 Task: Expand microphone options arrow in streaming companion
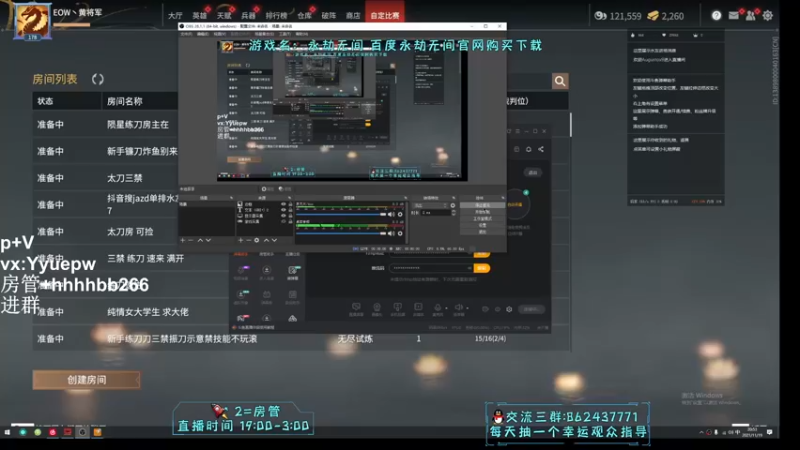(446, 308)
